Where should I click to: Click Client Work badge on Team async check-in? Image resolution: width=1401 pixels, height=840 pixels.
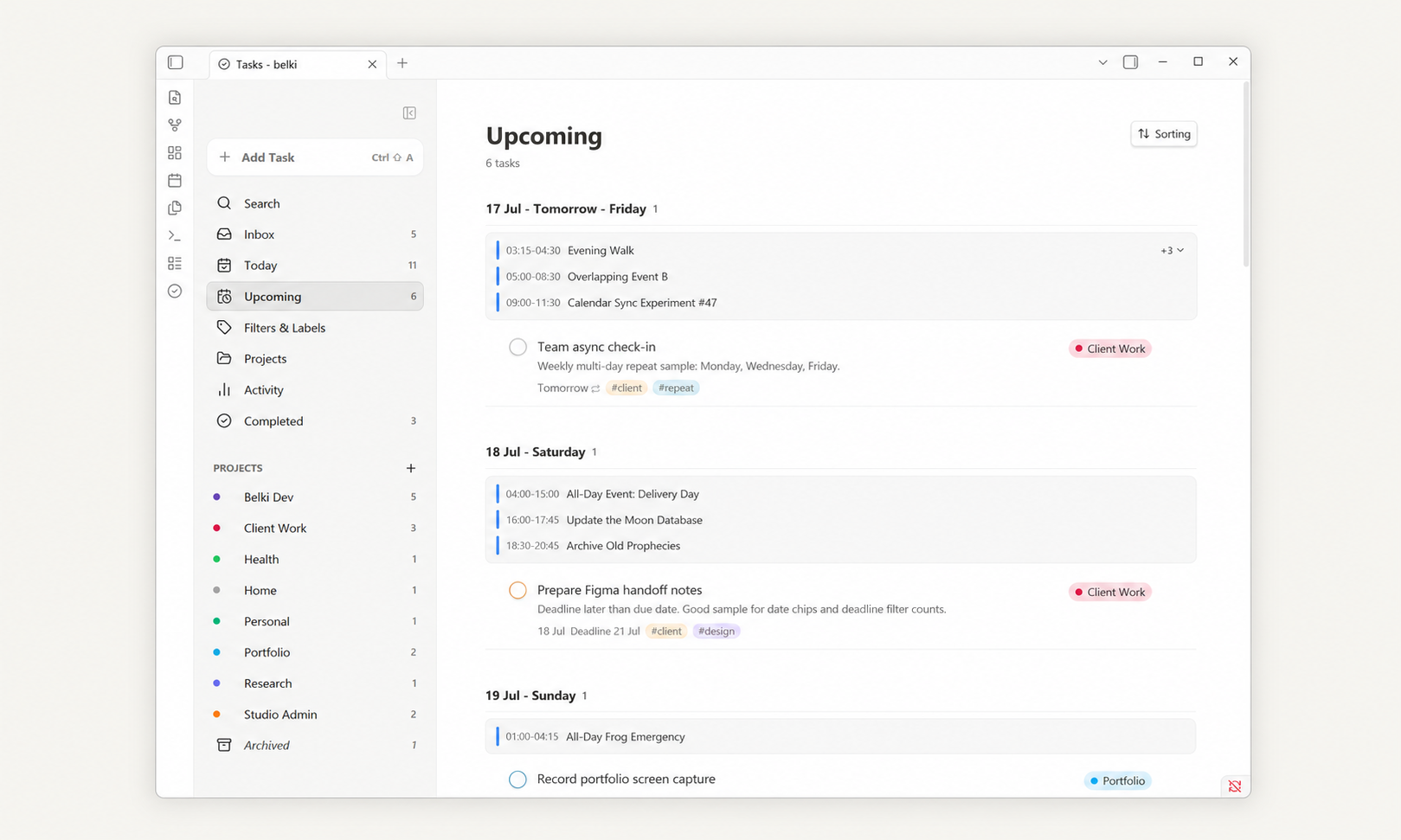1110,349
